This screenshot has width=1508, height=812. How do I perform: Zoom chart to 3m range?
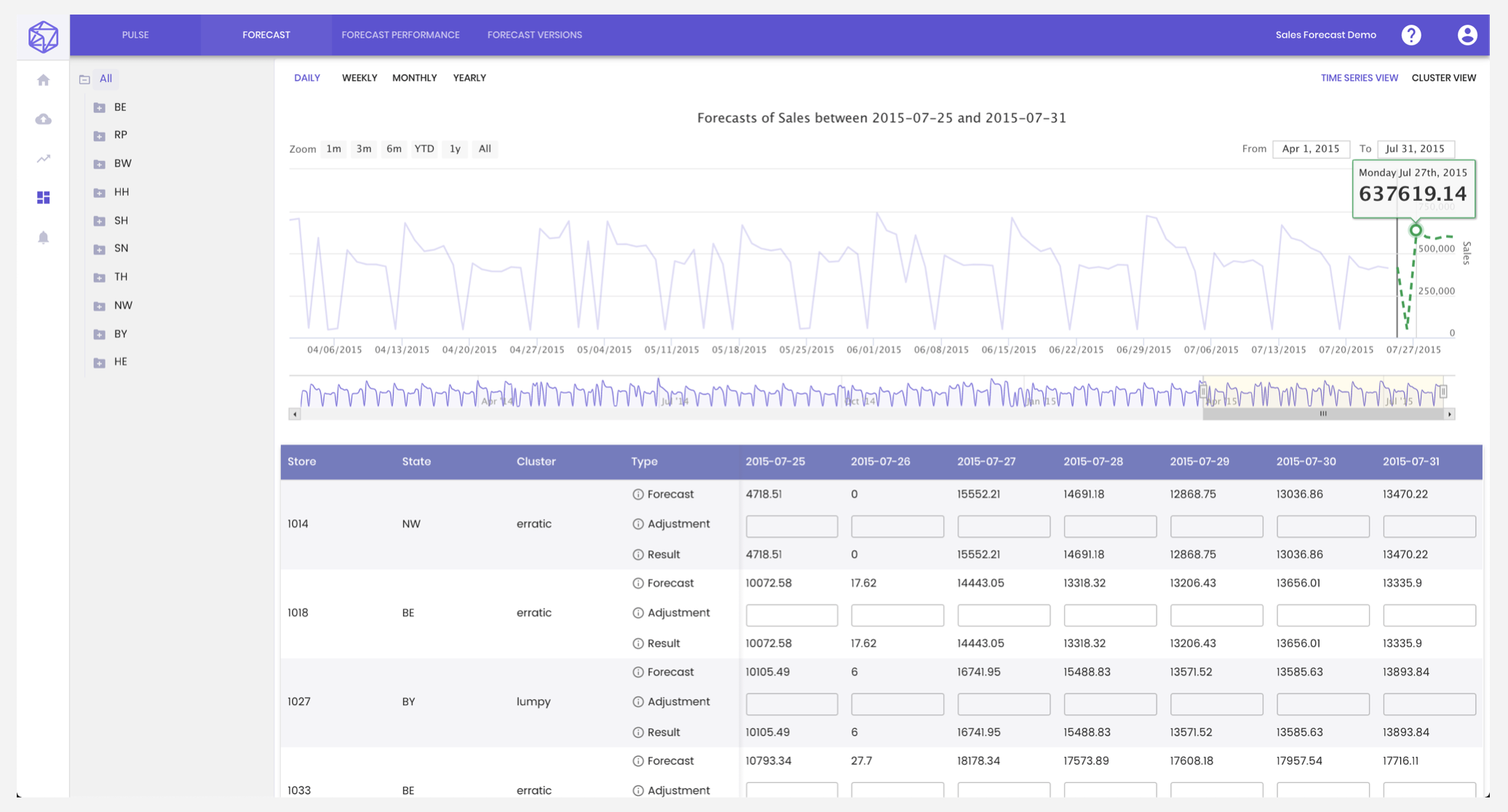click(364, 149)
